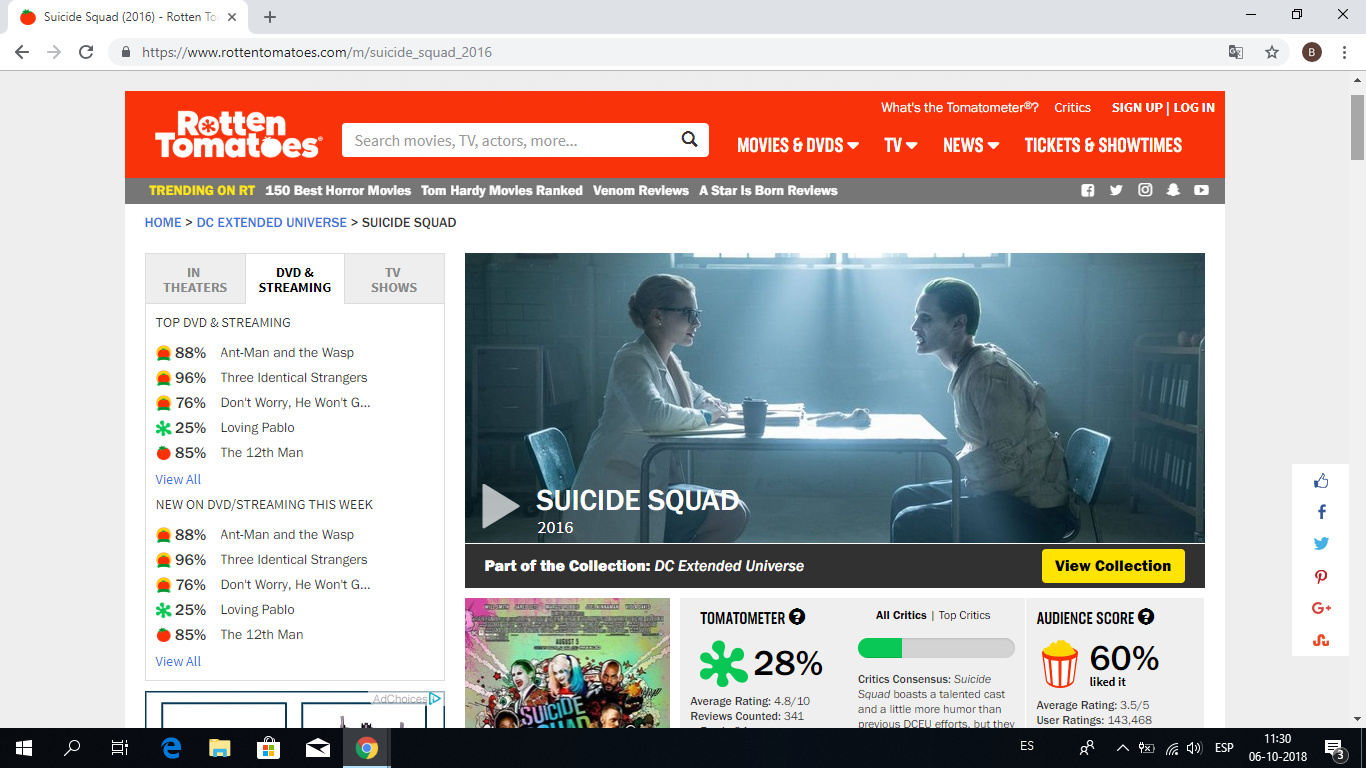
Task: Expand the TV dropdown menu
Action: [901, 145]
